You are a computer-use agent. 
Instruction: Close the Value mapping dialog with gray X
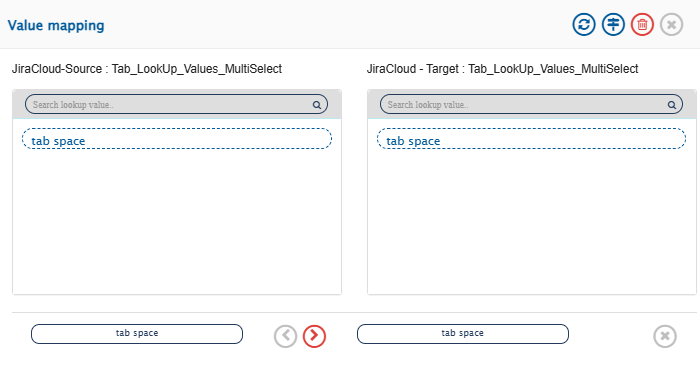click(x=671, y=24)
